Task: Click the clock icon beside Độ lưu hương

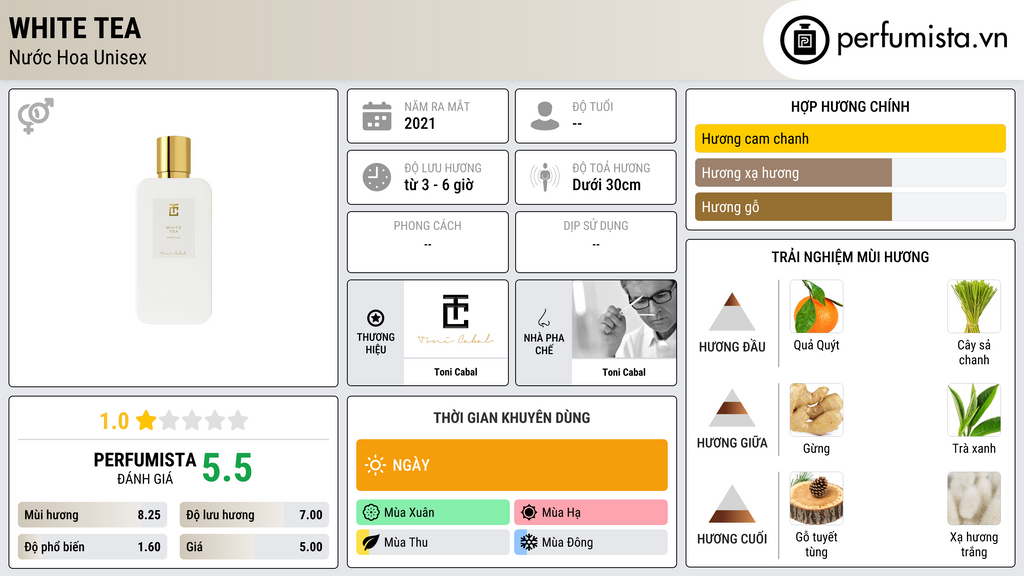Action: coord(377,177)
